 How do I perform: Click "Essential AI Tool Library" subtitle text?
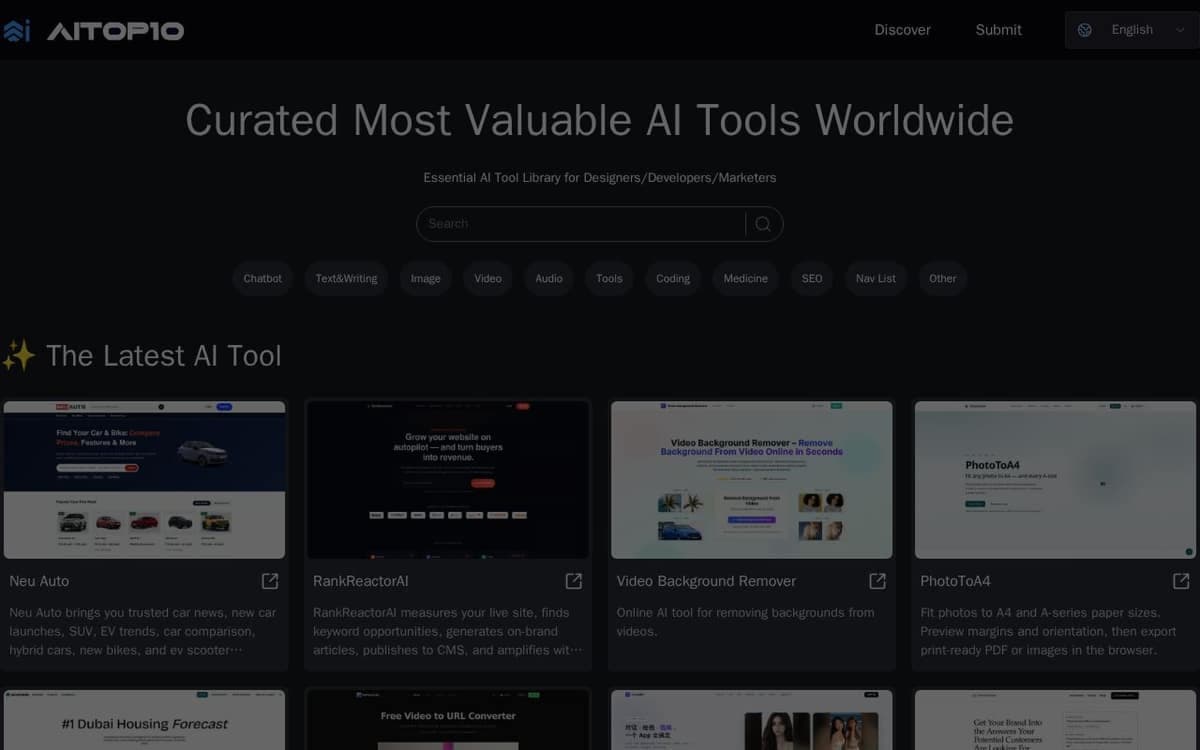(599, 178)
